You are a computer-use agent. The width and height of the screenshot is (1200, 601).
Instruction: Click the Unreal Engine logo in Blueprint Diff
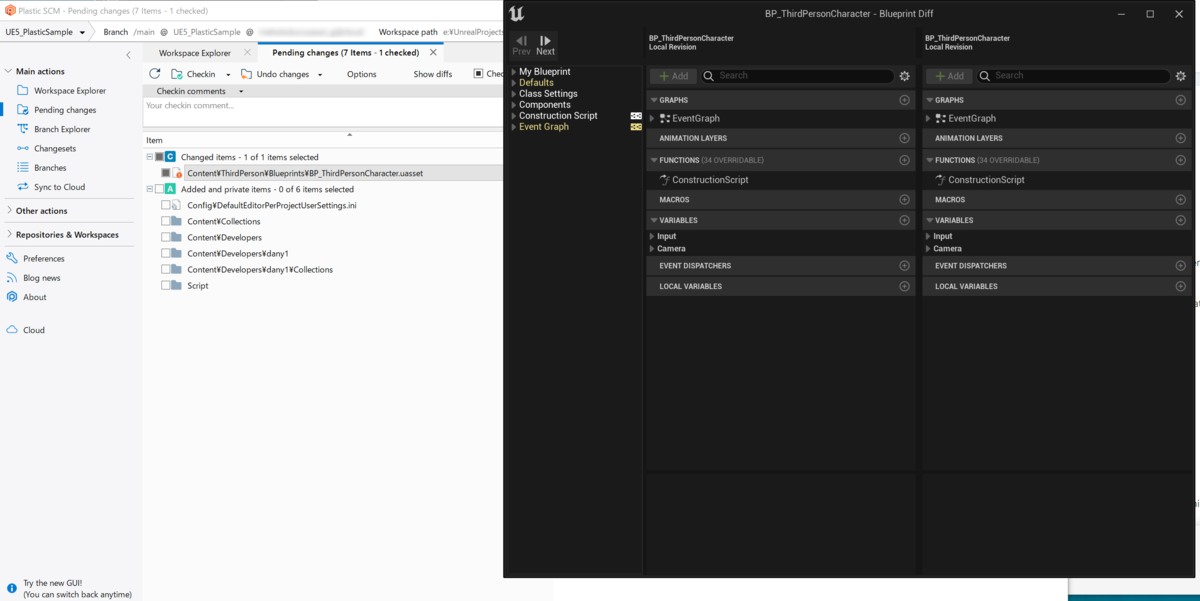516,14
